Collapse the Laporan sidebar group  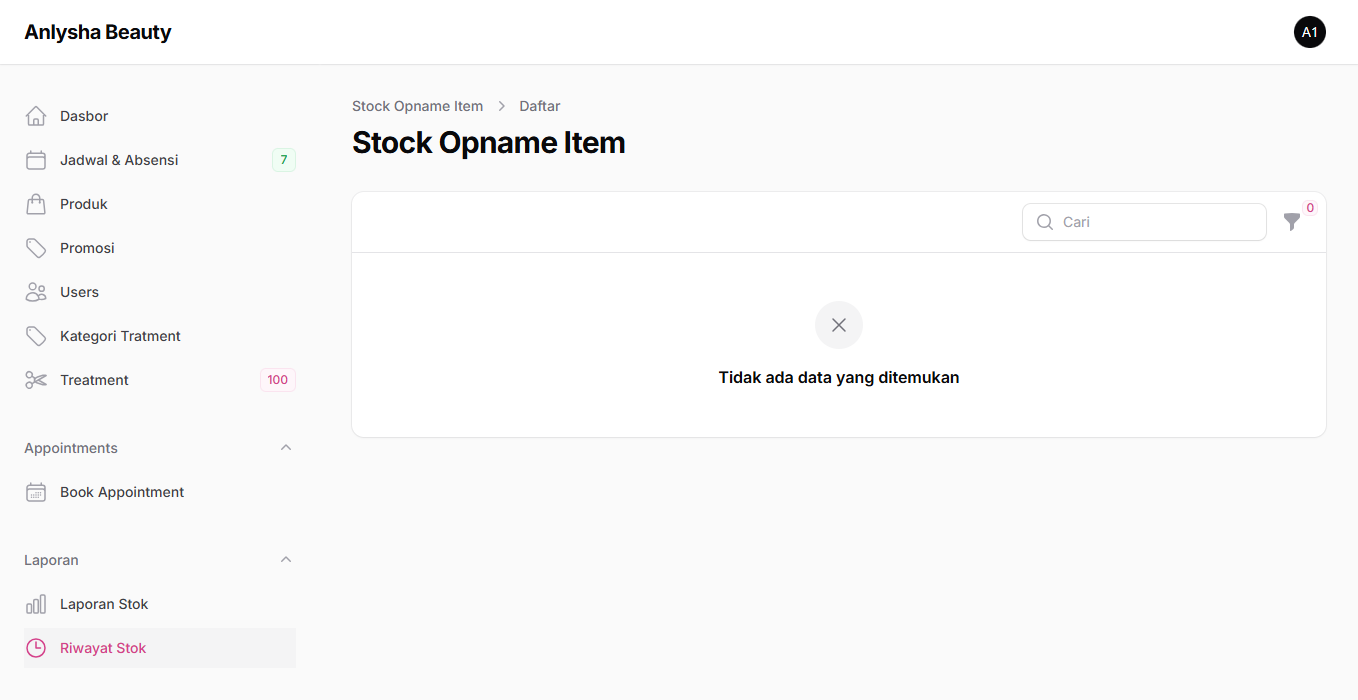pyautogui.click(x=286, y=560)
